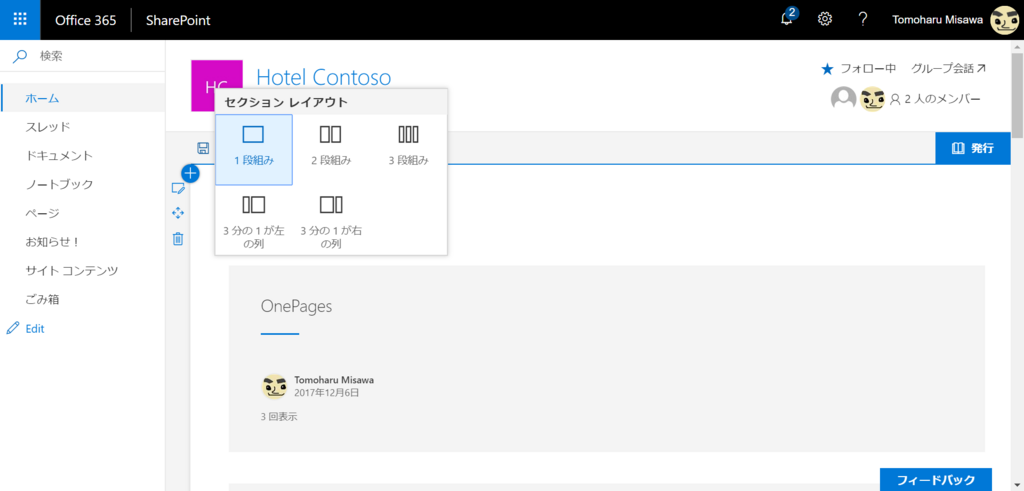Click the 3 回表示 view count text
Image resolution: width=1024 pixels, height=491 pixels.
[x=279, y=416]
